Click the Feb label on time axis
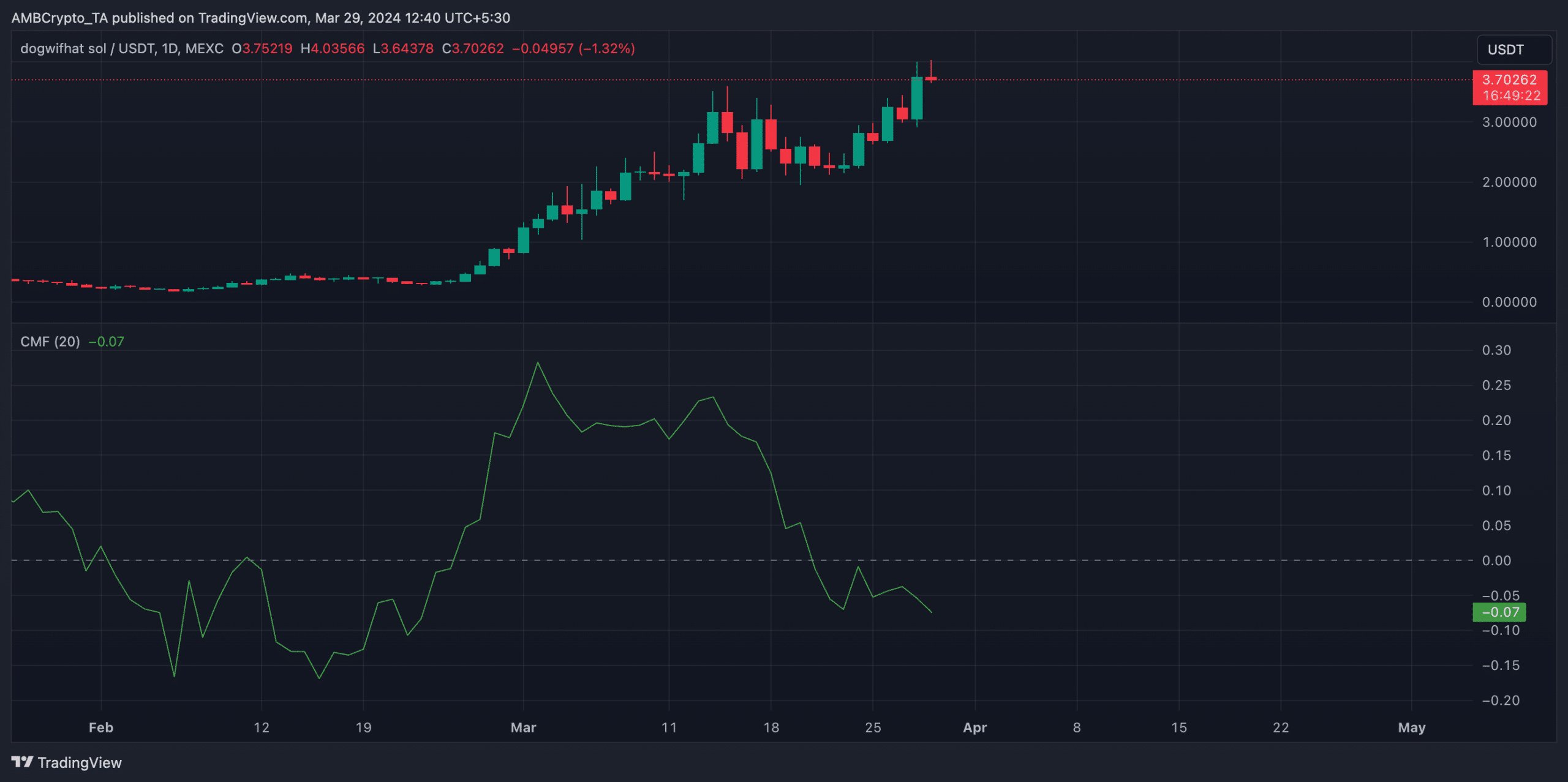 click(101, 727)
